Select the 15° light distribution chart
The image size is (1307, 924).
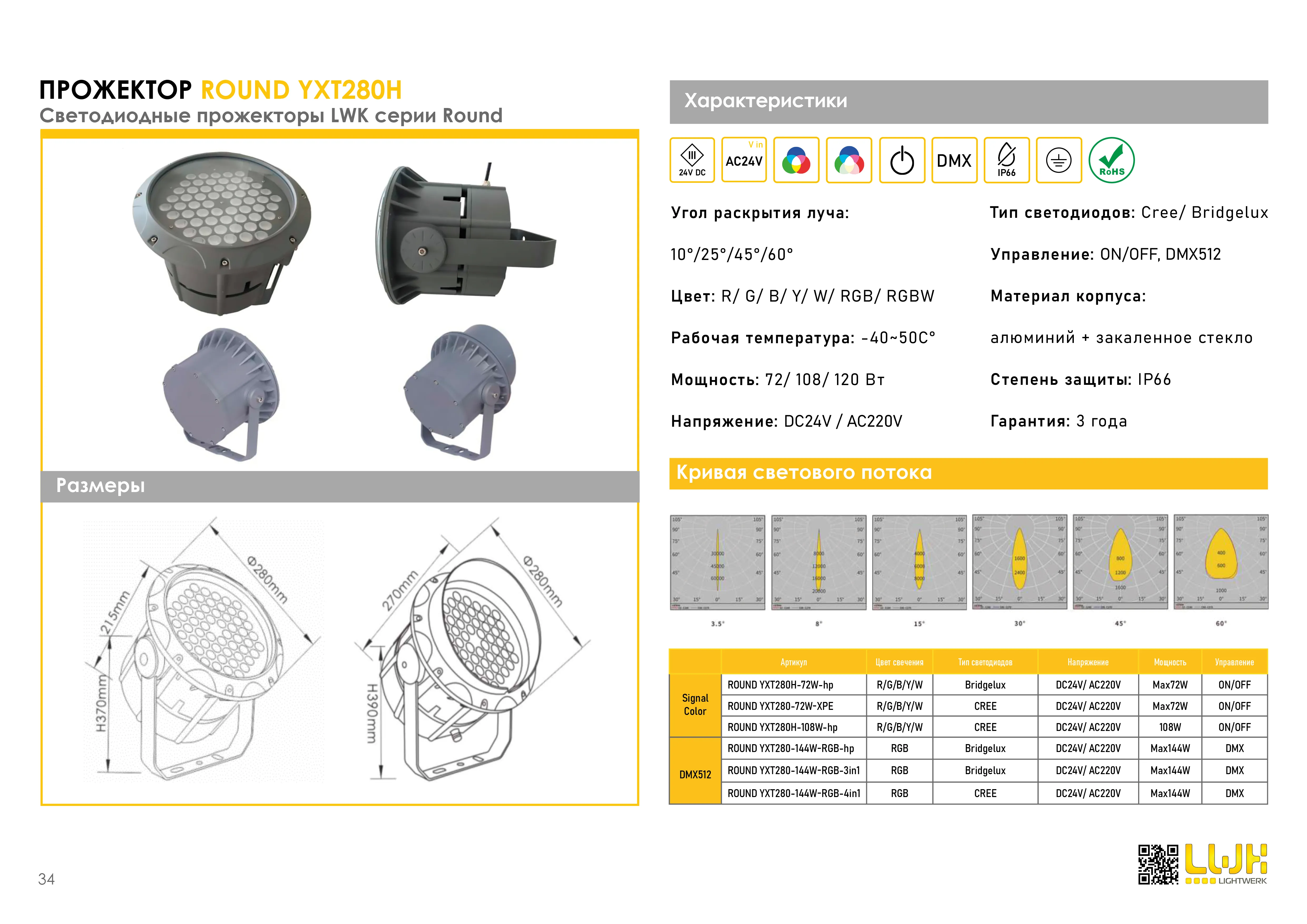pyautogui.click(x=919, y=563)
